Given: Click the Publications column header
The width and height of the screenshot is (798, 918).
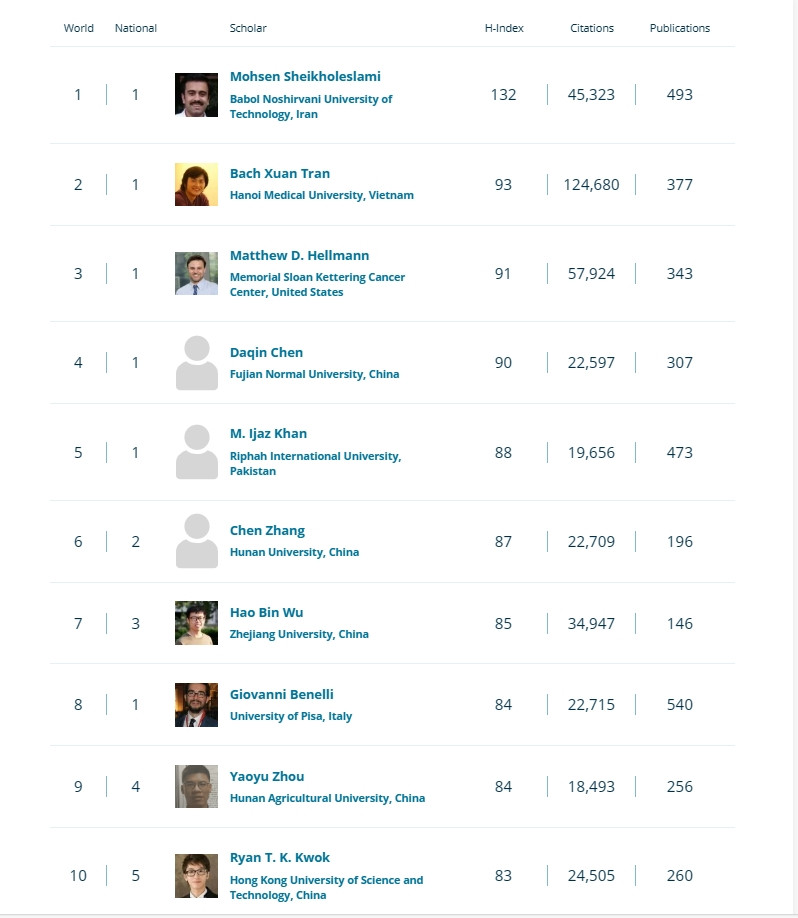Looking at the screenshot, I should click(680, 28).
